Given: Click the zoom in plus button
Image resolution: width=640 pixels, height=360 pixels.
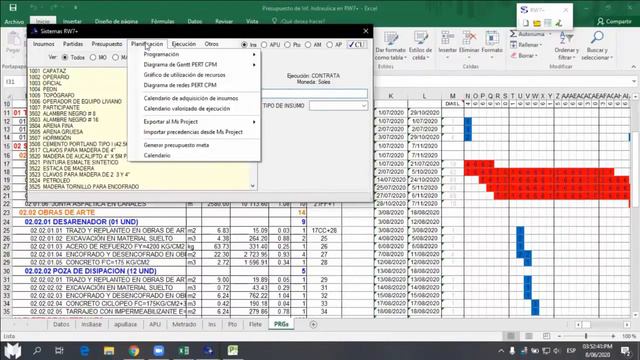Looking at the screenshot, I should click(x=613, y=336).
